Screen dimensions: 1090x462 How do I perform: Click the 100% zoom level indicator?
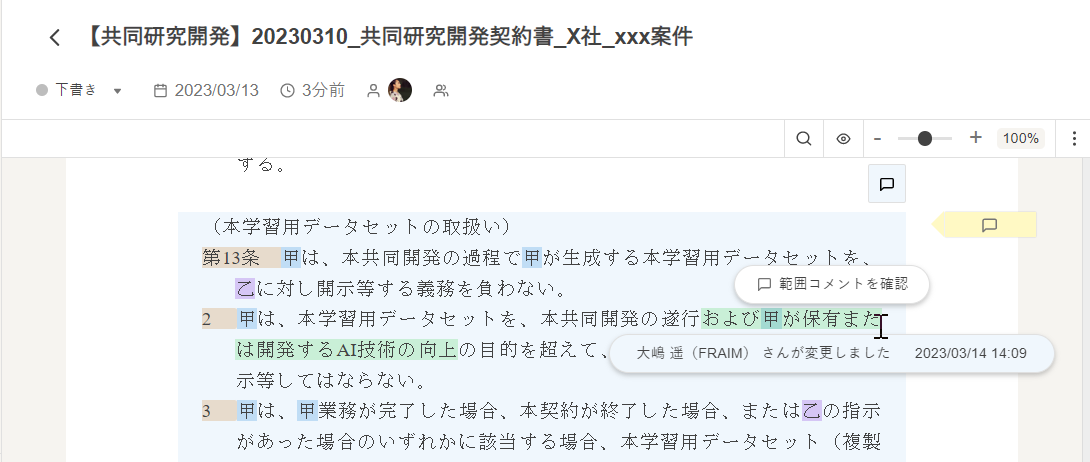point(1020,138)
